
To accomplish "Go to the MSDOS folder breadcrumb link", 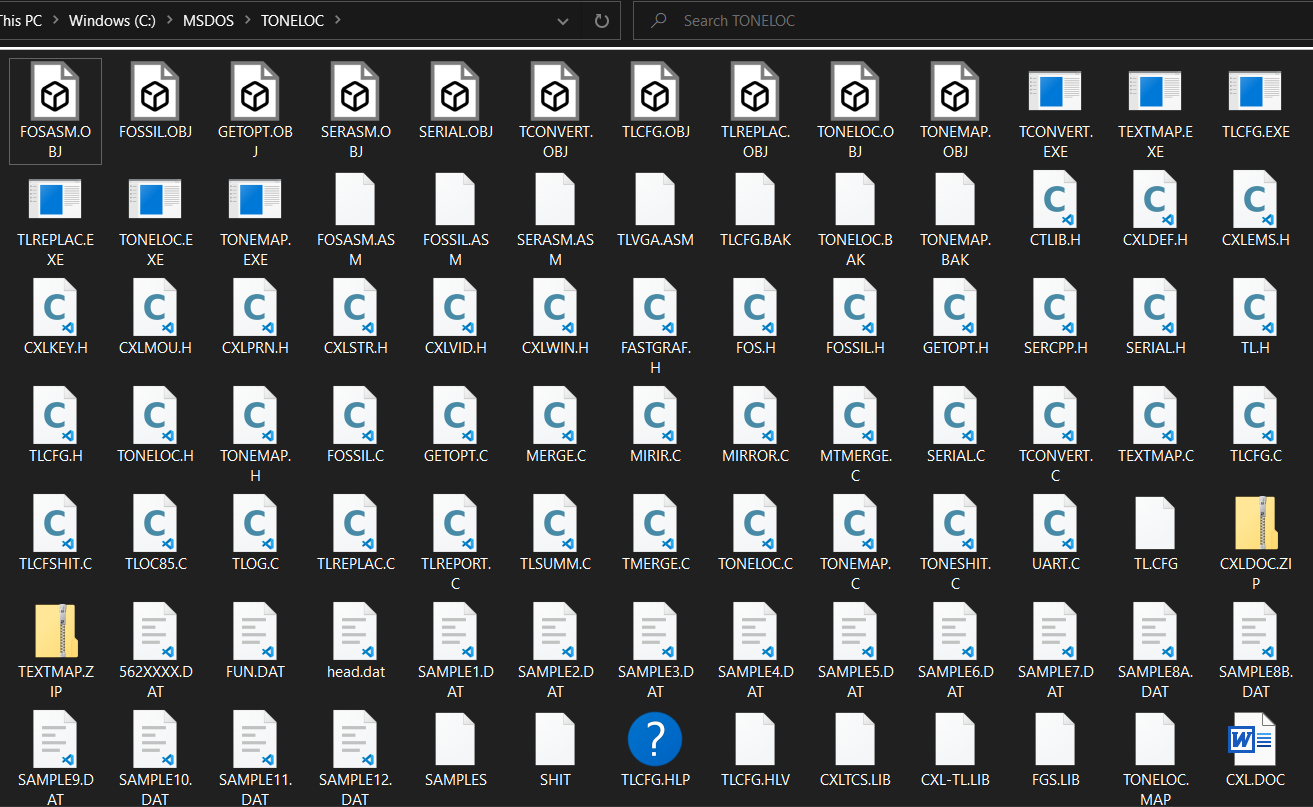I will click(208, 20).
